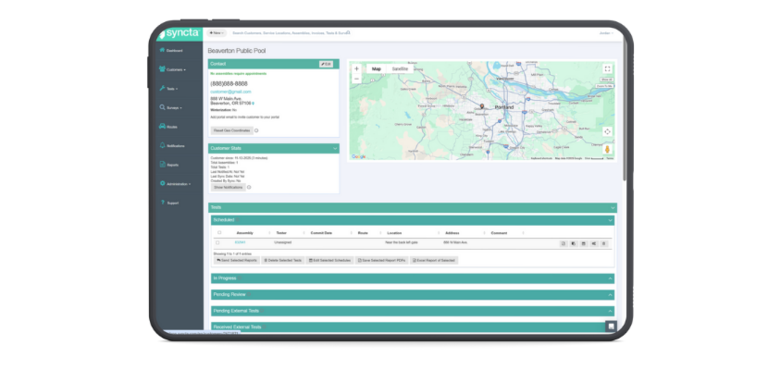Screen dimensions: 768x370
Task: Click the search magnifier icon in top bar
Action: pos(348,33)
